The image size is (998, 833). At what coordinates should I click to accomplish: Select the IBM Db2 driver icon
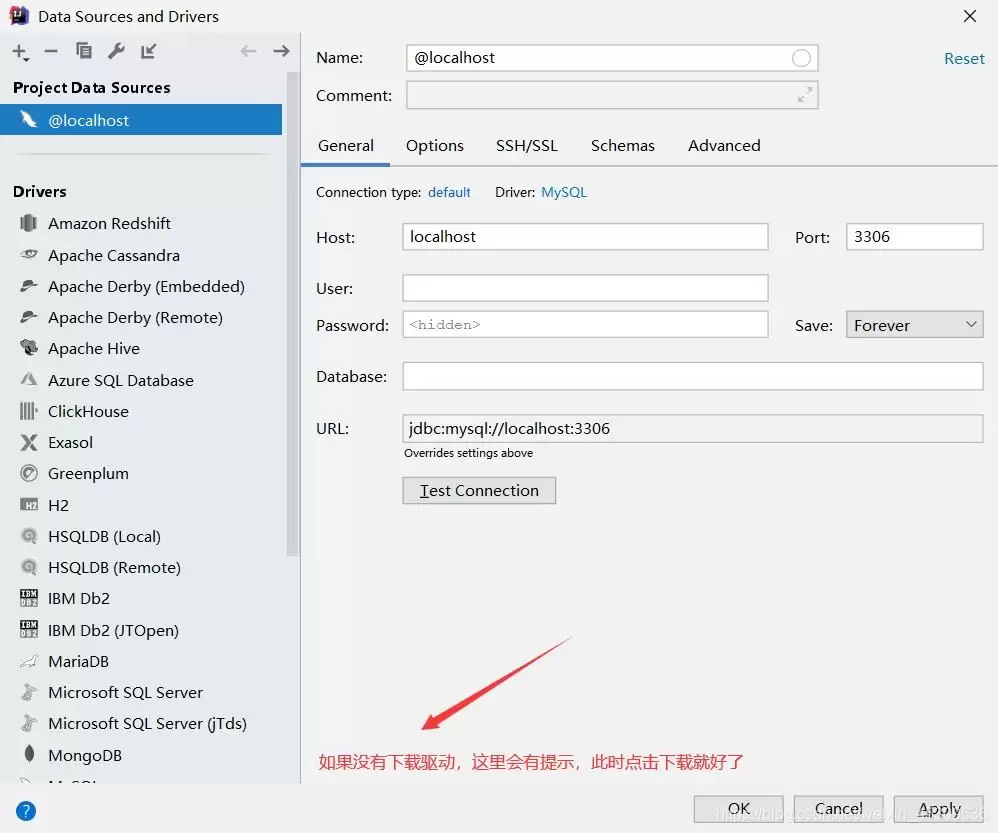[29, 598]
